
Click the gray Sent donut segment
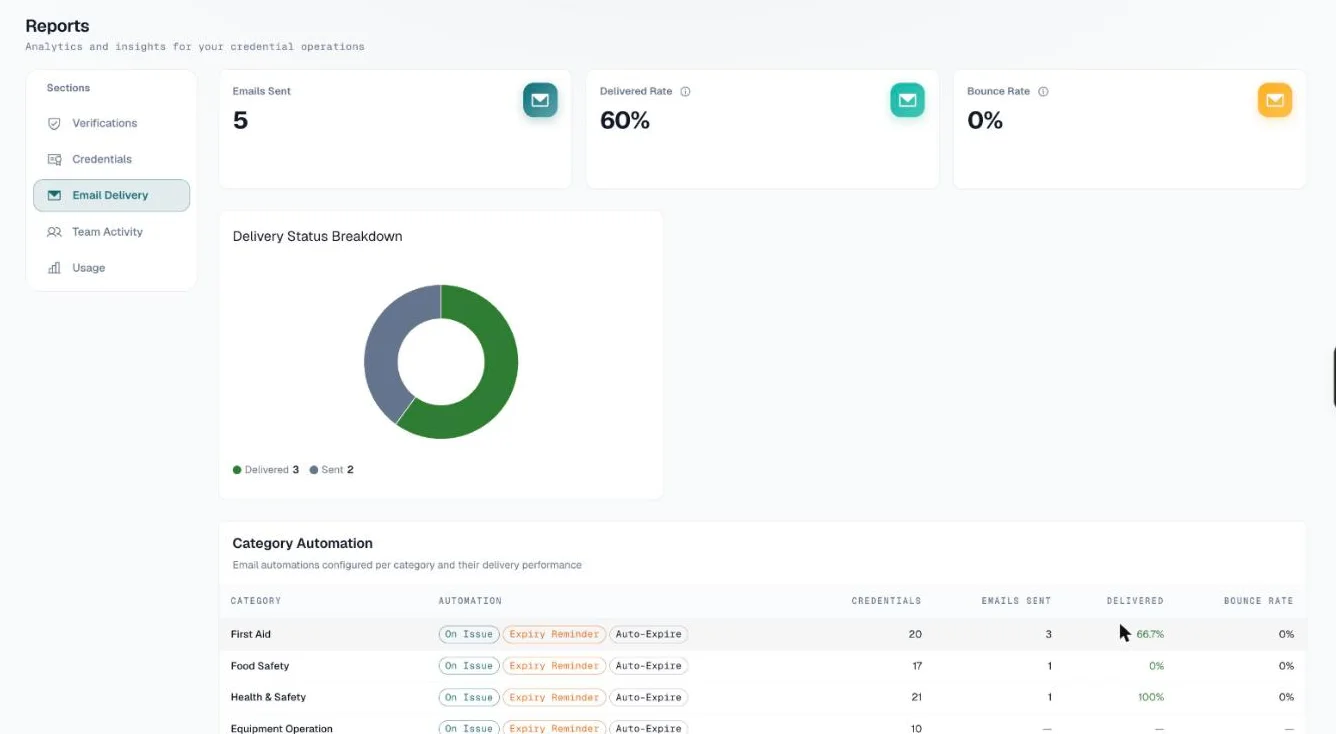[x=383, y=350]
